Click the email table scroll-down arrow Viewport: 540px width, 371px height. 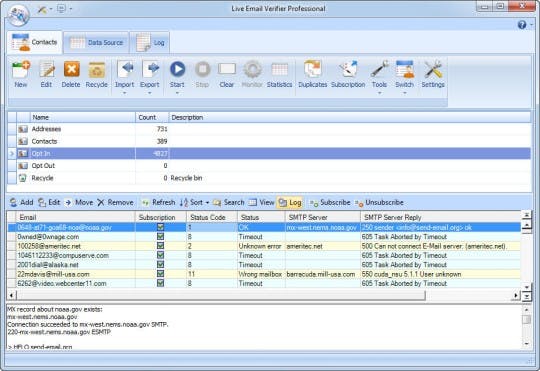526,287
